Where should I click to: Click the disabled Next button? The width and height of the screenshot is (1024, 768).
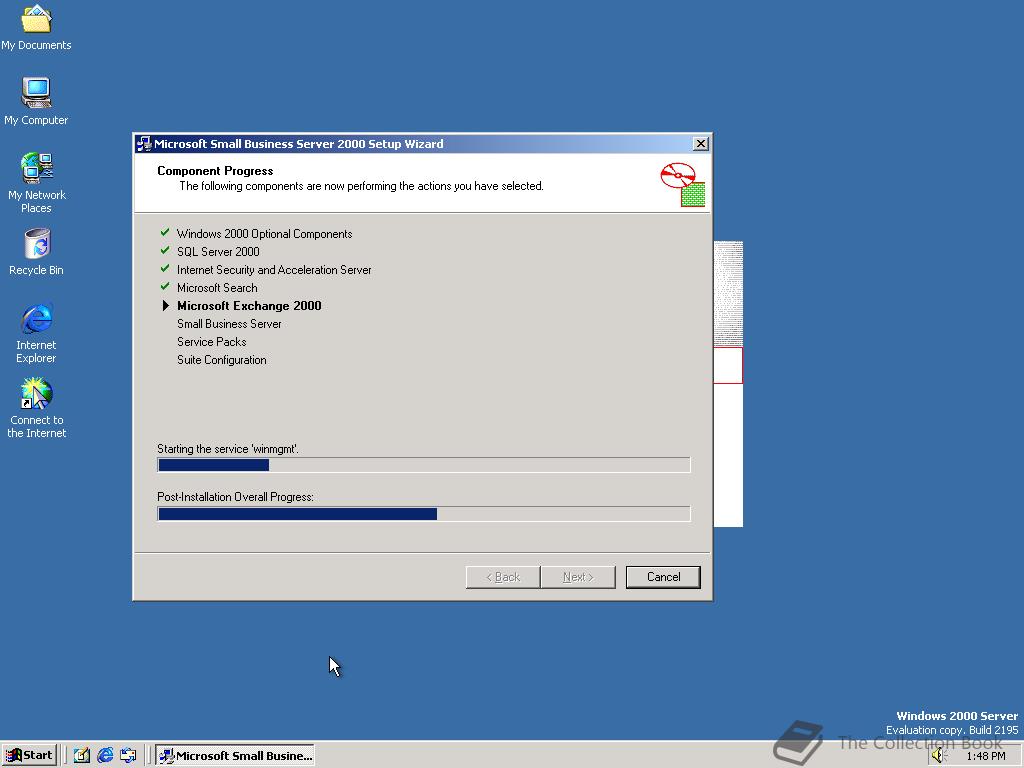pos(578,577)
